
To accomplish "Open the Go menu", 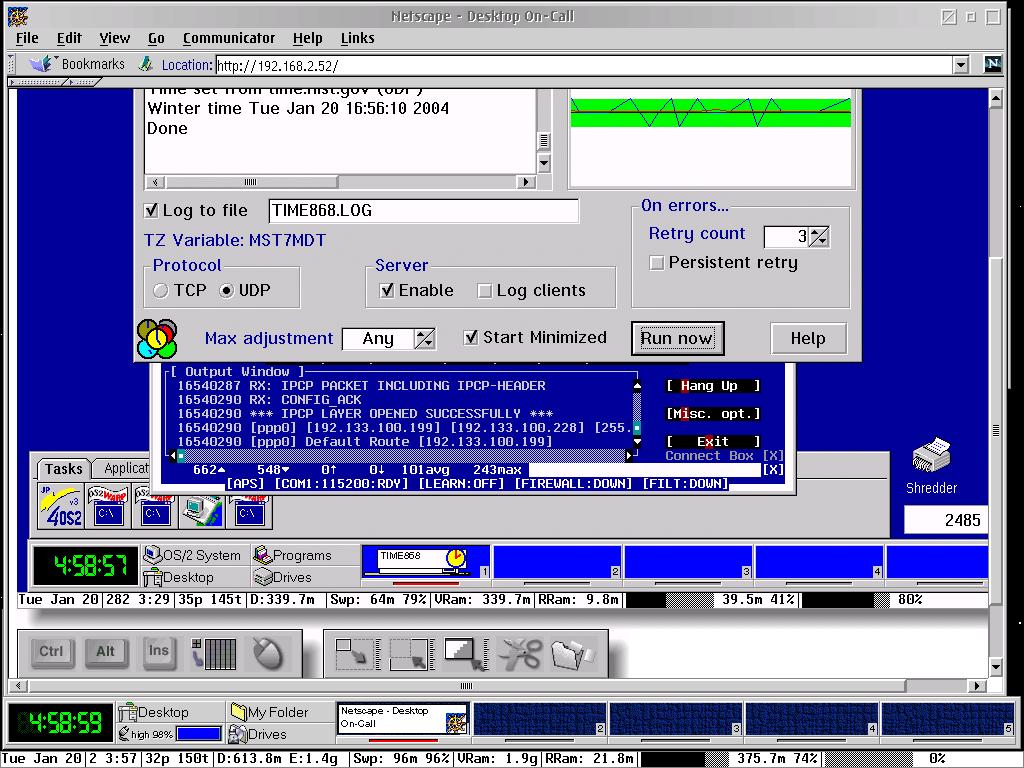I will tap(156, 39).
